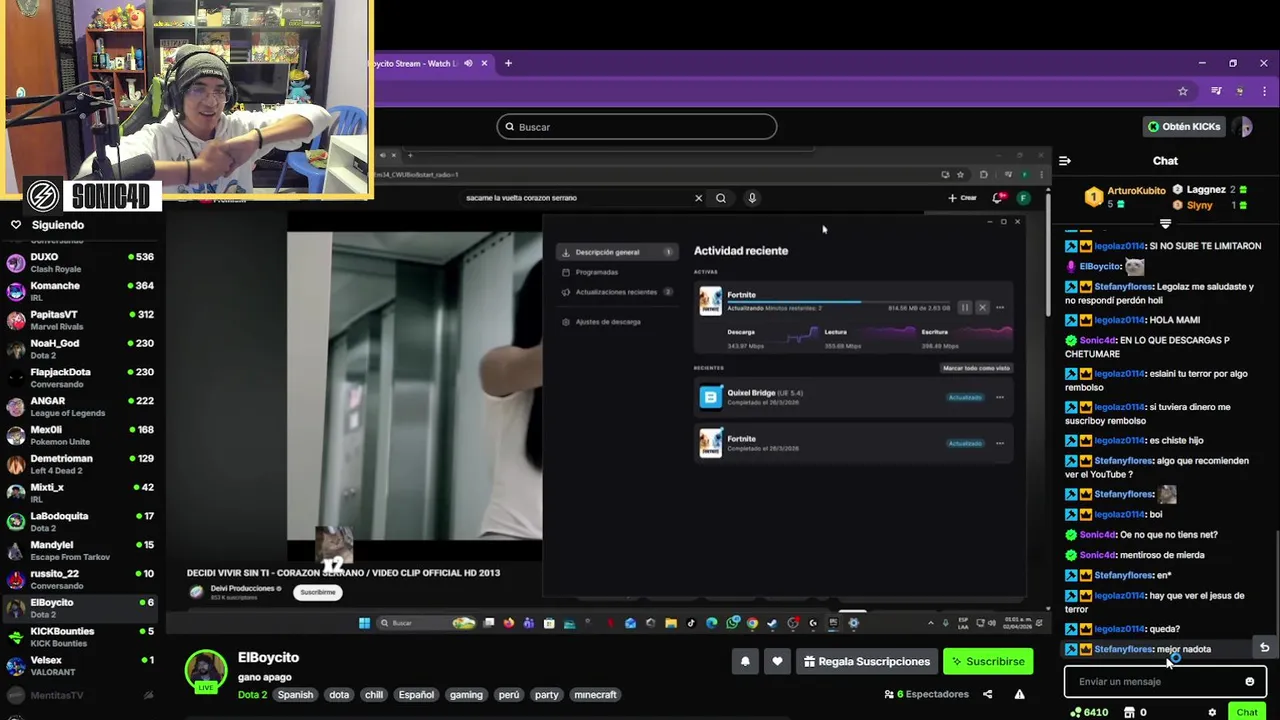Open KICKBounties channel in sidebar
This screenshot has width=1280, height=720.
point(79,636)
